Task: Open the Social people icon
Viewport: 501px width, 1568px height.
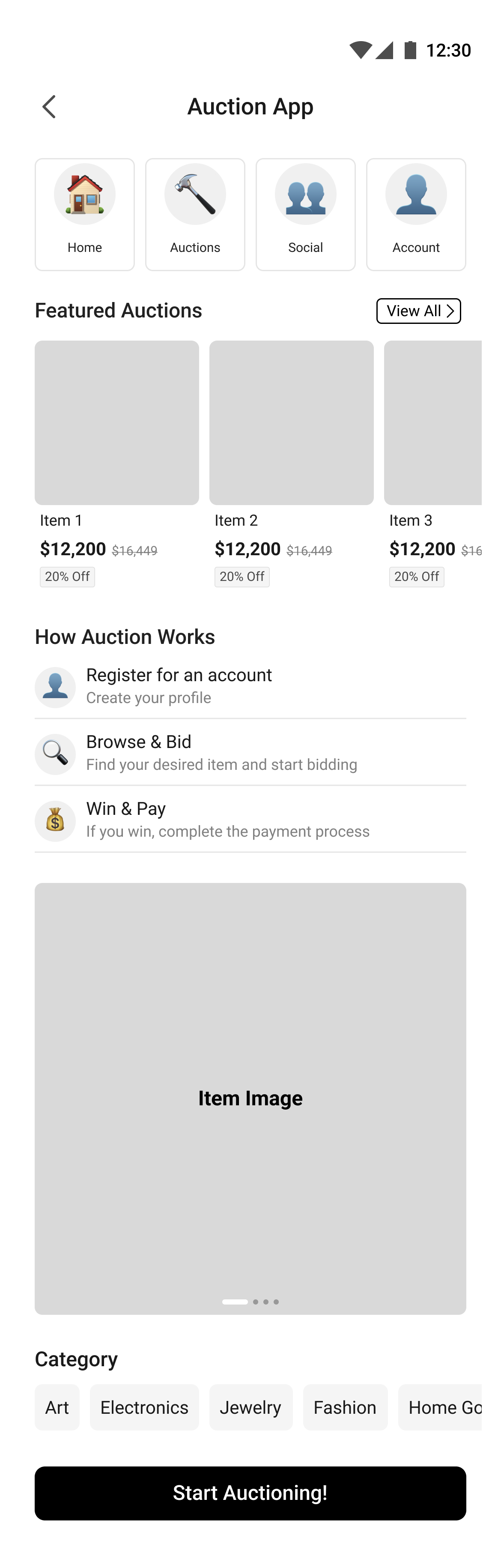Action: pos(305,194)
